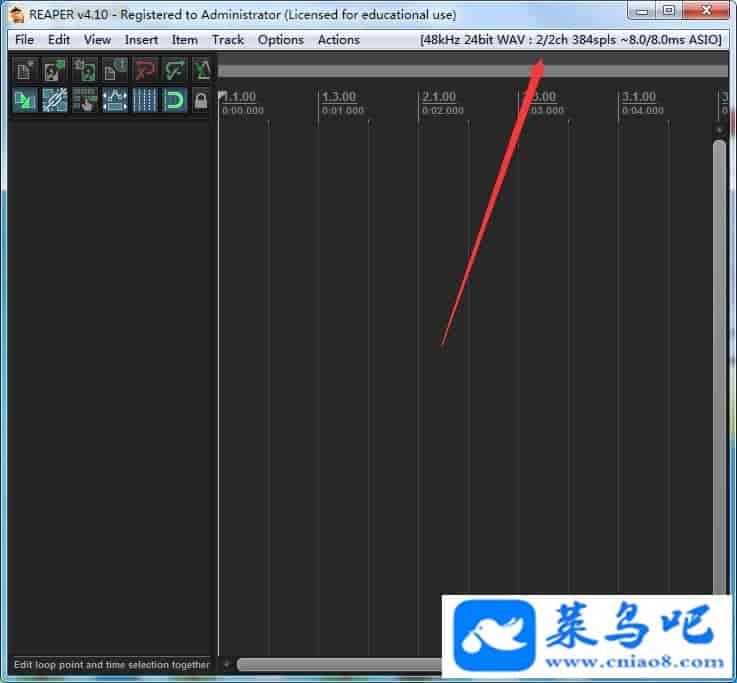737x683 pixels.
Task: Open Project settings from the toolbar
Action: click(115, 71)
